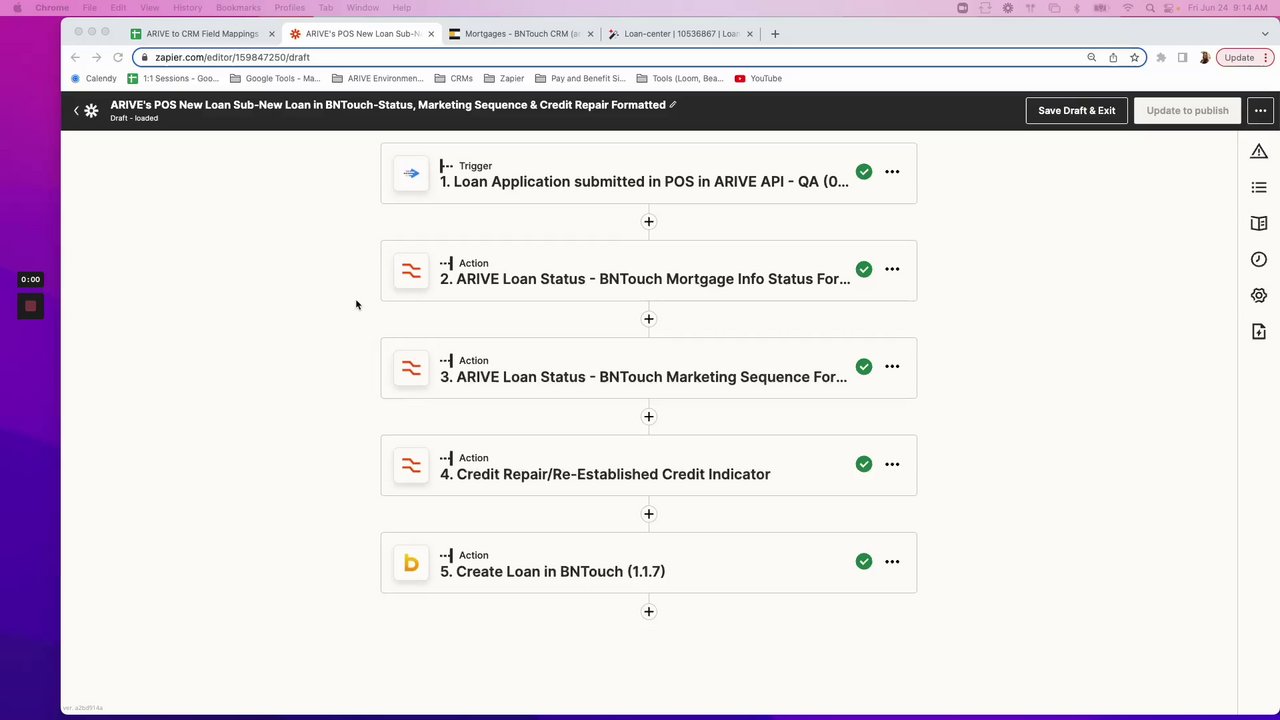
Task: Click the Zapier logo icon in header
Action: point(91,111)
